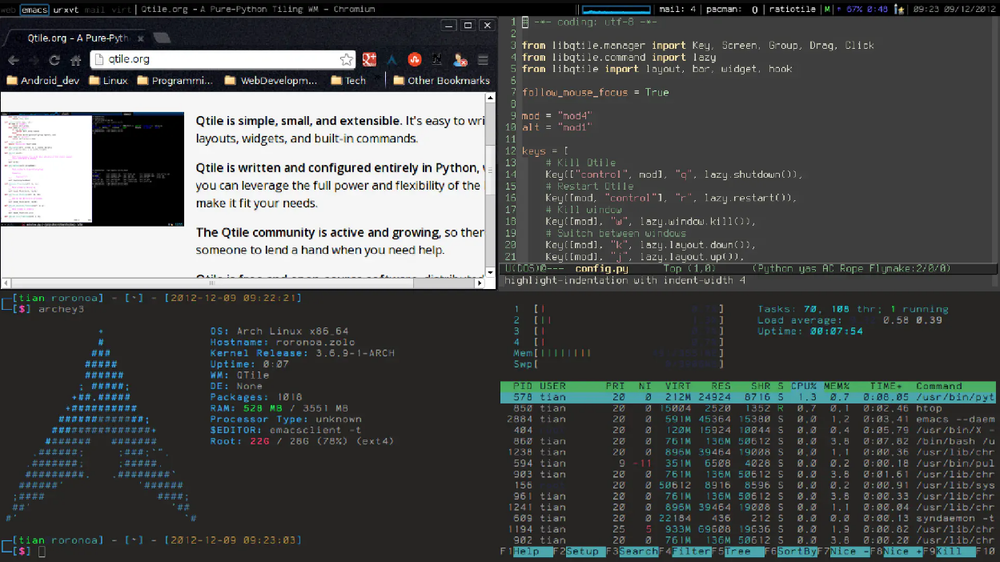Click the horizontal scrollbar left arrow
1000x562 pixels.
[6, 283]
